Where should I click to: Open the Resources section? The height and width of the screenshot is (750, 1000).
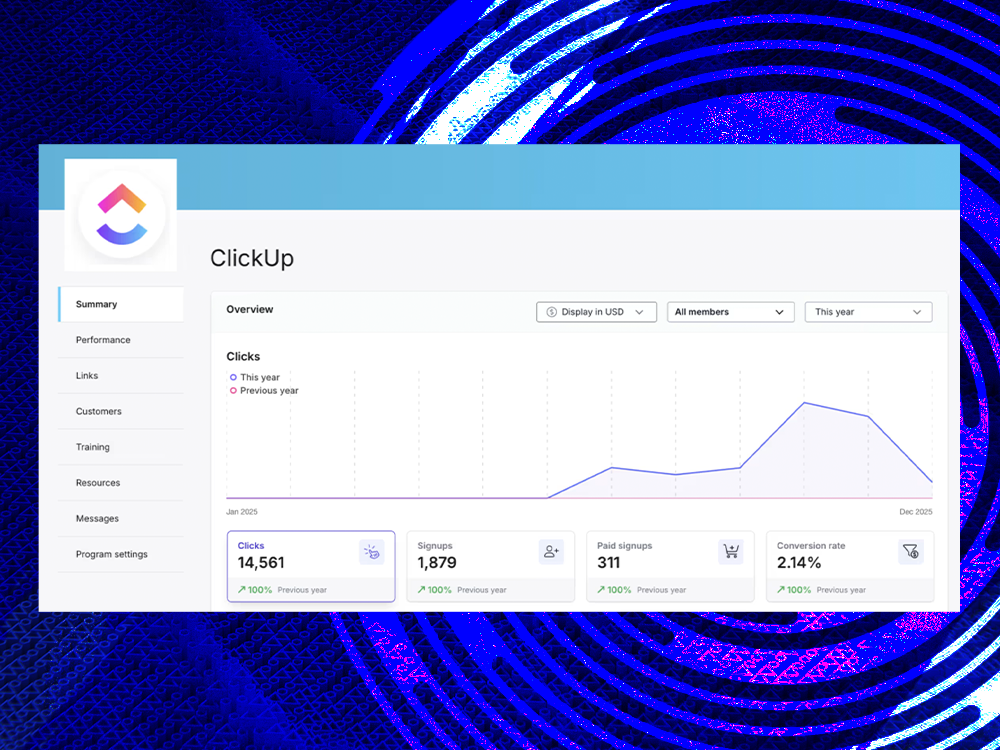point(97,482)
